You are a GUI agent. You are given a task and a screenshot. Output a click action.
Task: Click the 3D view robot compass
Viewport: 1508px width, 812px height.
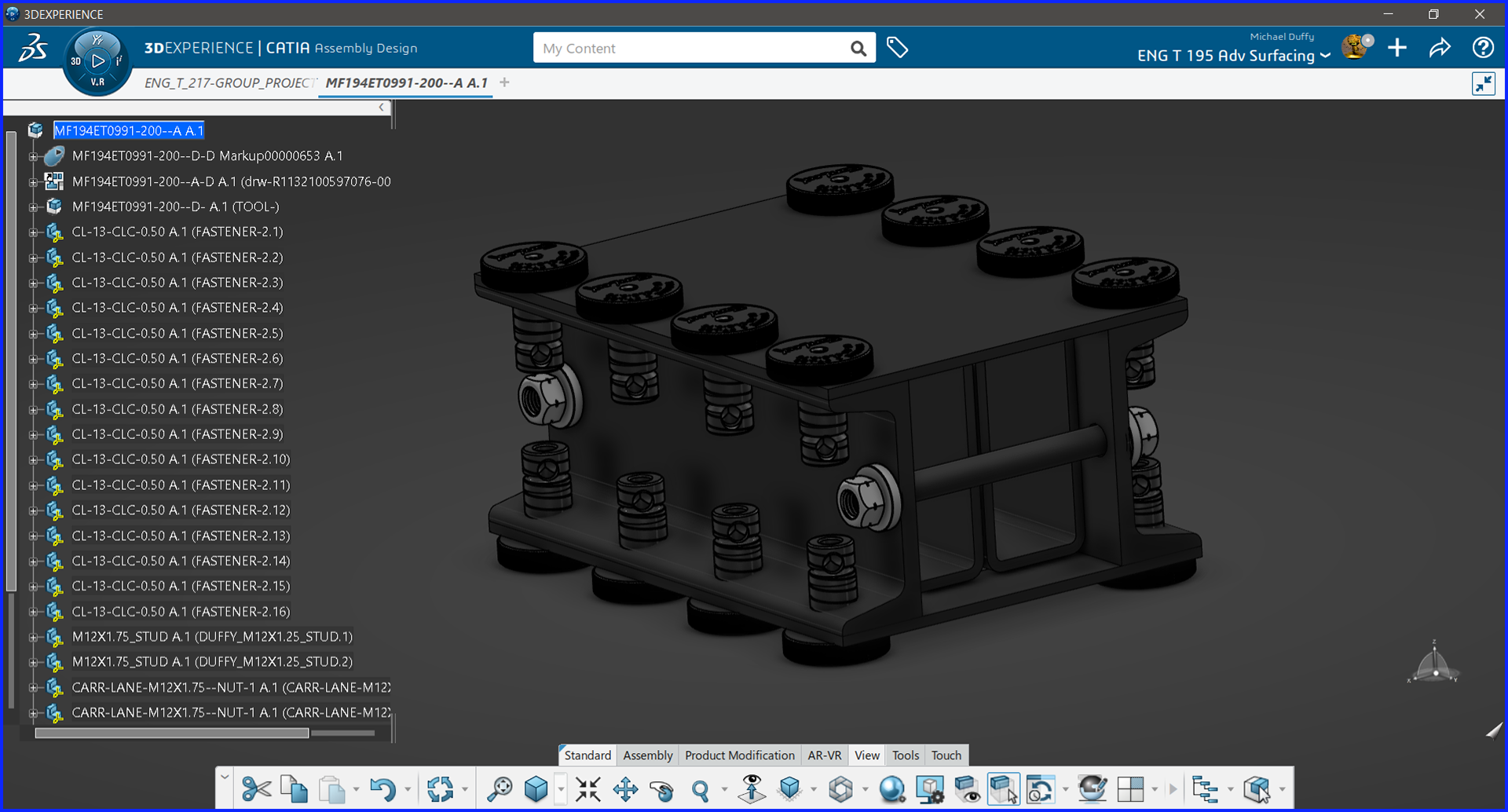[1434, 664]
